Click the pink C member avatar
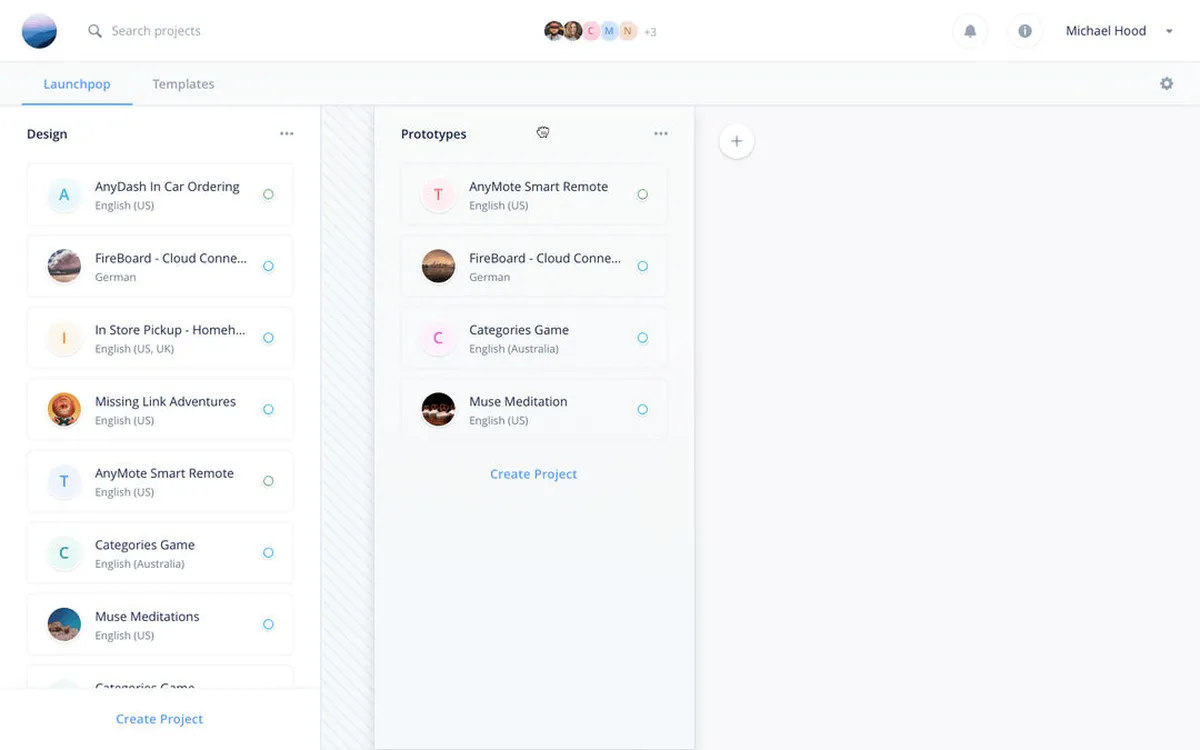Viewport: 1200px width, 750px height. tap(591, 31)
